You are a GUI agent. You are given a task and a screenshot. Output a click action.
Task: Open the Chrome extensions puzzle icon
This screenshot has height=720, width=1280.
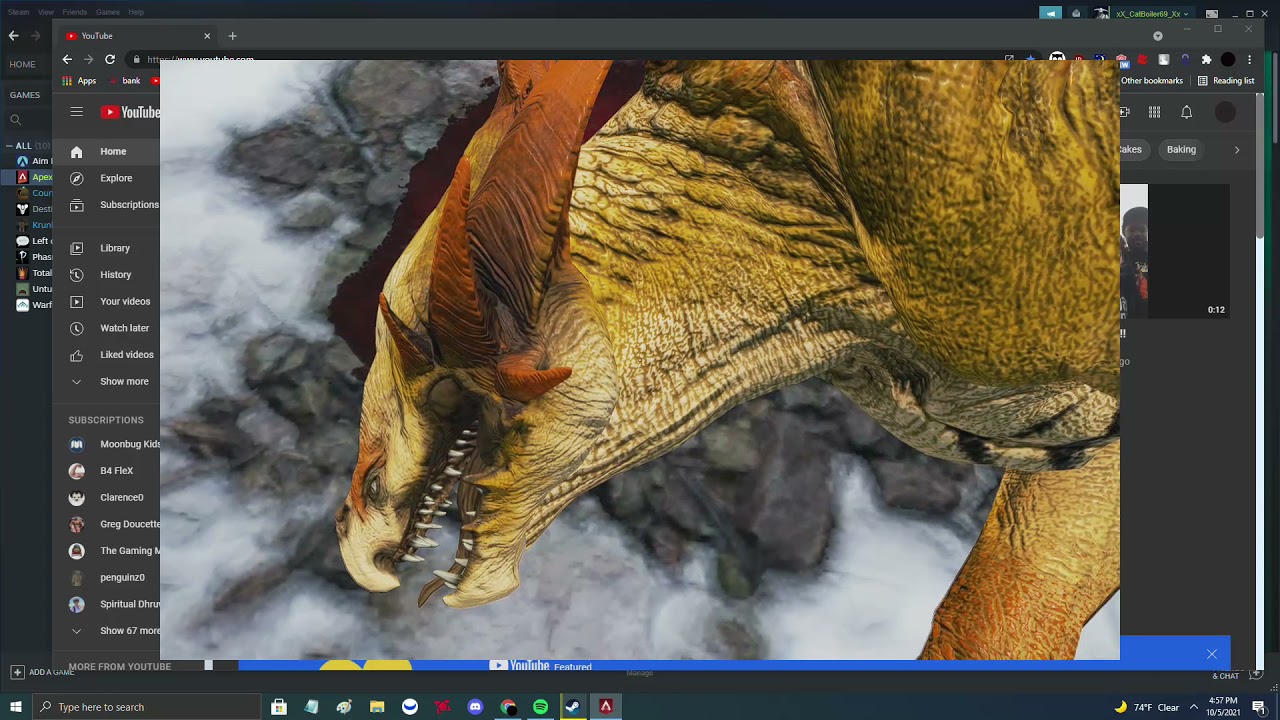click(1206, 60)
